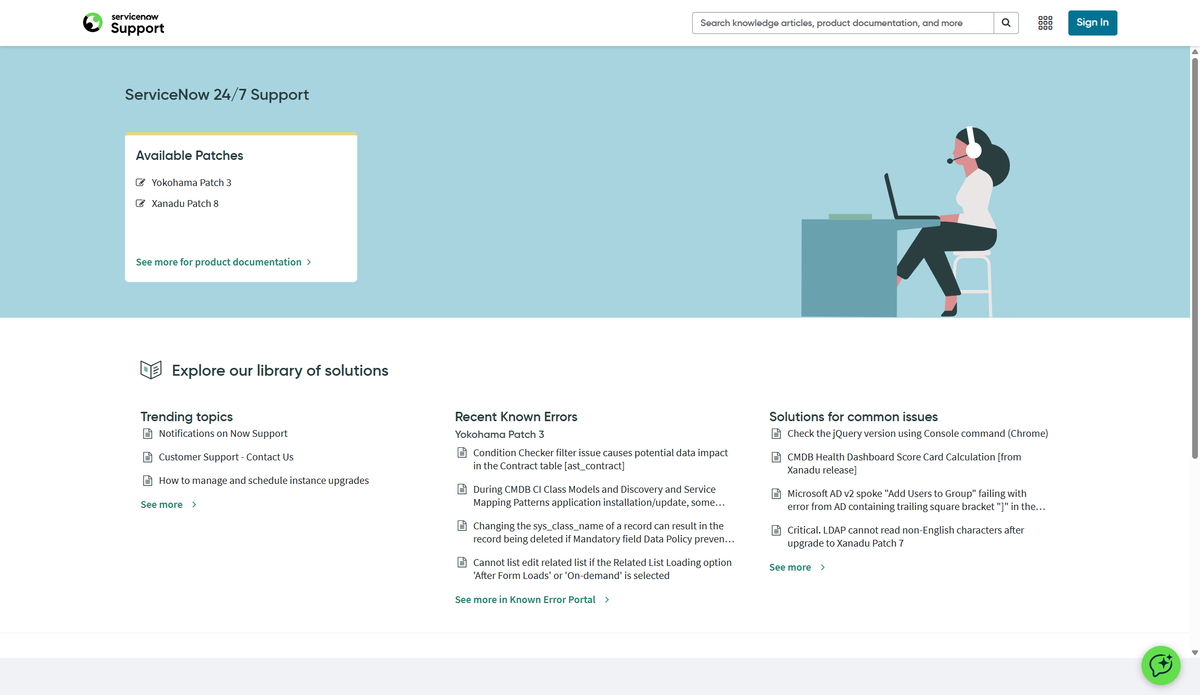Viewport: 1200px width, 695px height.
Task: Click See more for product documentation
Action: pyautogui.click(x=219, y=262)
